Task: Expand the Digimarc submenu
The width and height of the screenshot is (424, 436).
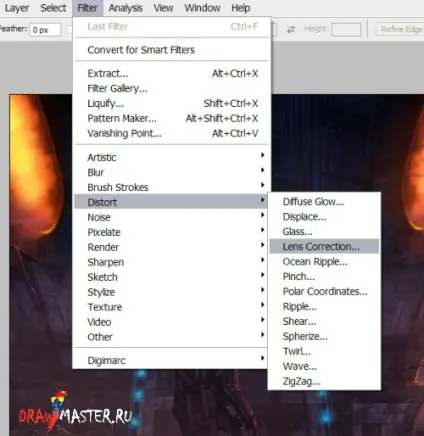Action: [171, 360]
